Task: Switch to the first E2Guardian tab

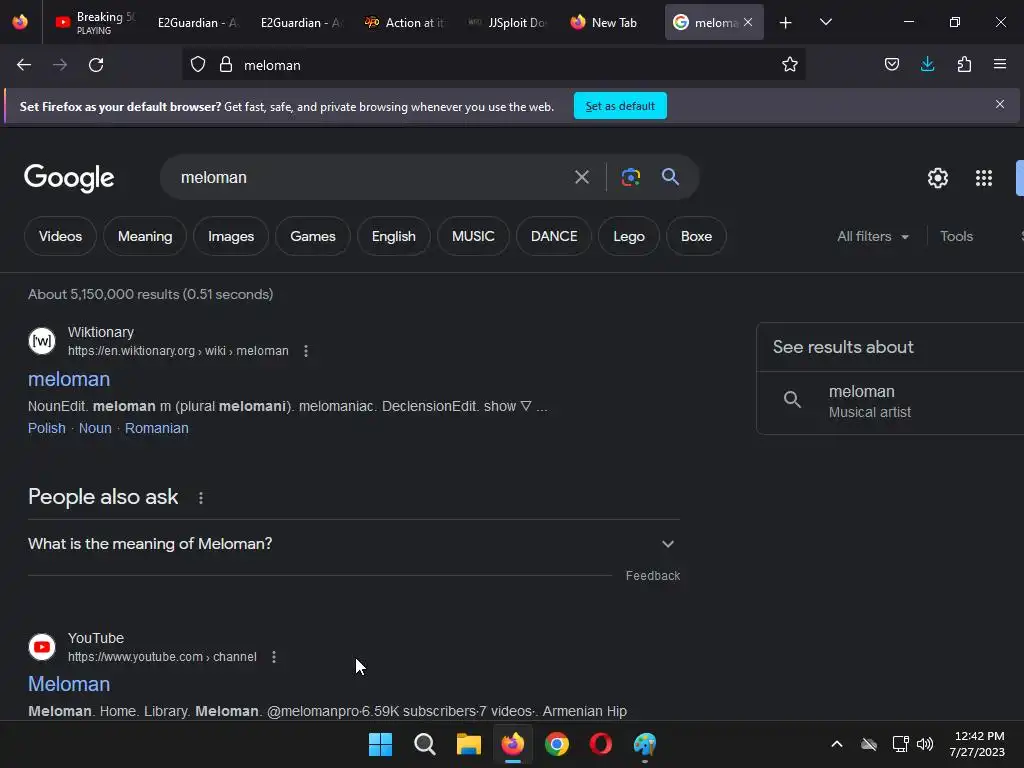Action: coord(196,22)
